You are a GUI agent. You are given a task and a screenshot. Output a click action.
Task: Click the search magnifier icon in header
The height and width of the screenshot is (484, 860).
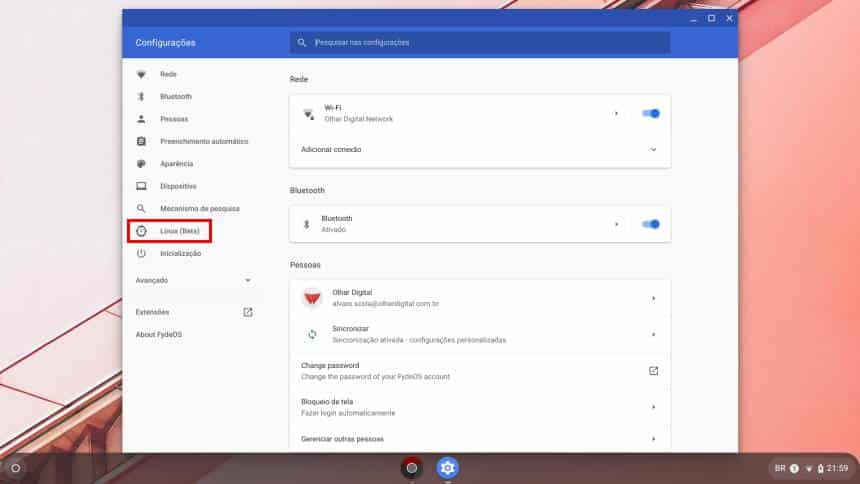click(302, 43)
